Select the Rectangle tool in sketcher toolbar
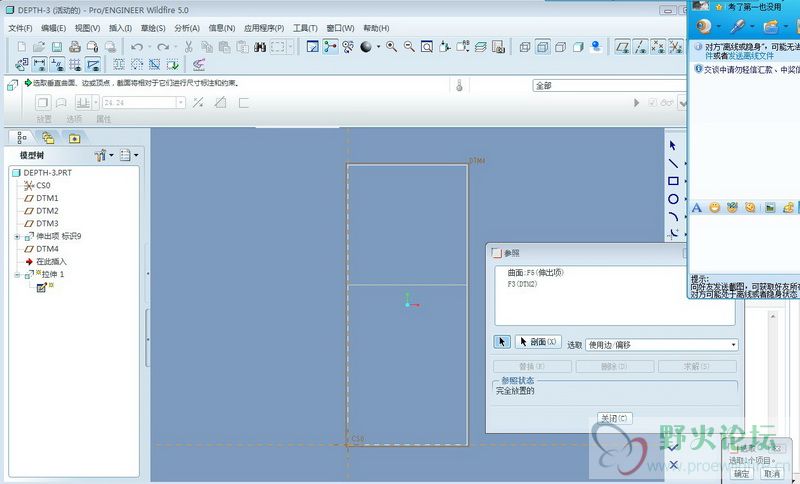Screen dimensions: 800x484 pyautogui.click(x=673, y=181)
